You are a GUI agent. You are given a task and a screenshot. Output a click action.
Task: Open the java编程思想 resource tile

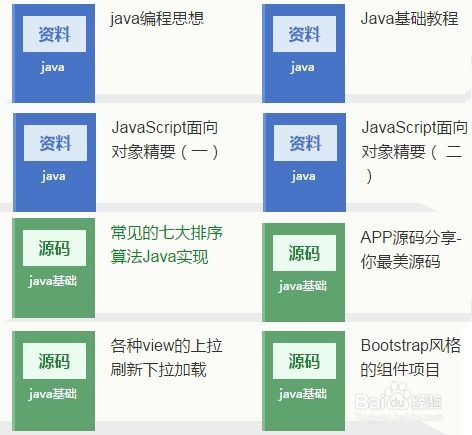pos(54,53)
